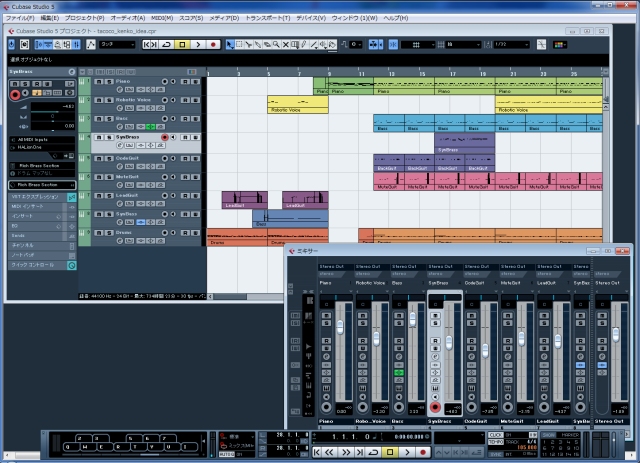Image resolution: width=640 pixels, height=463 pixels.
Task: Click the Color palette toolbar icon
Action: click(x=560, y=45)
